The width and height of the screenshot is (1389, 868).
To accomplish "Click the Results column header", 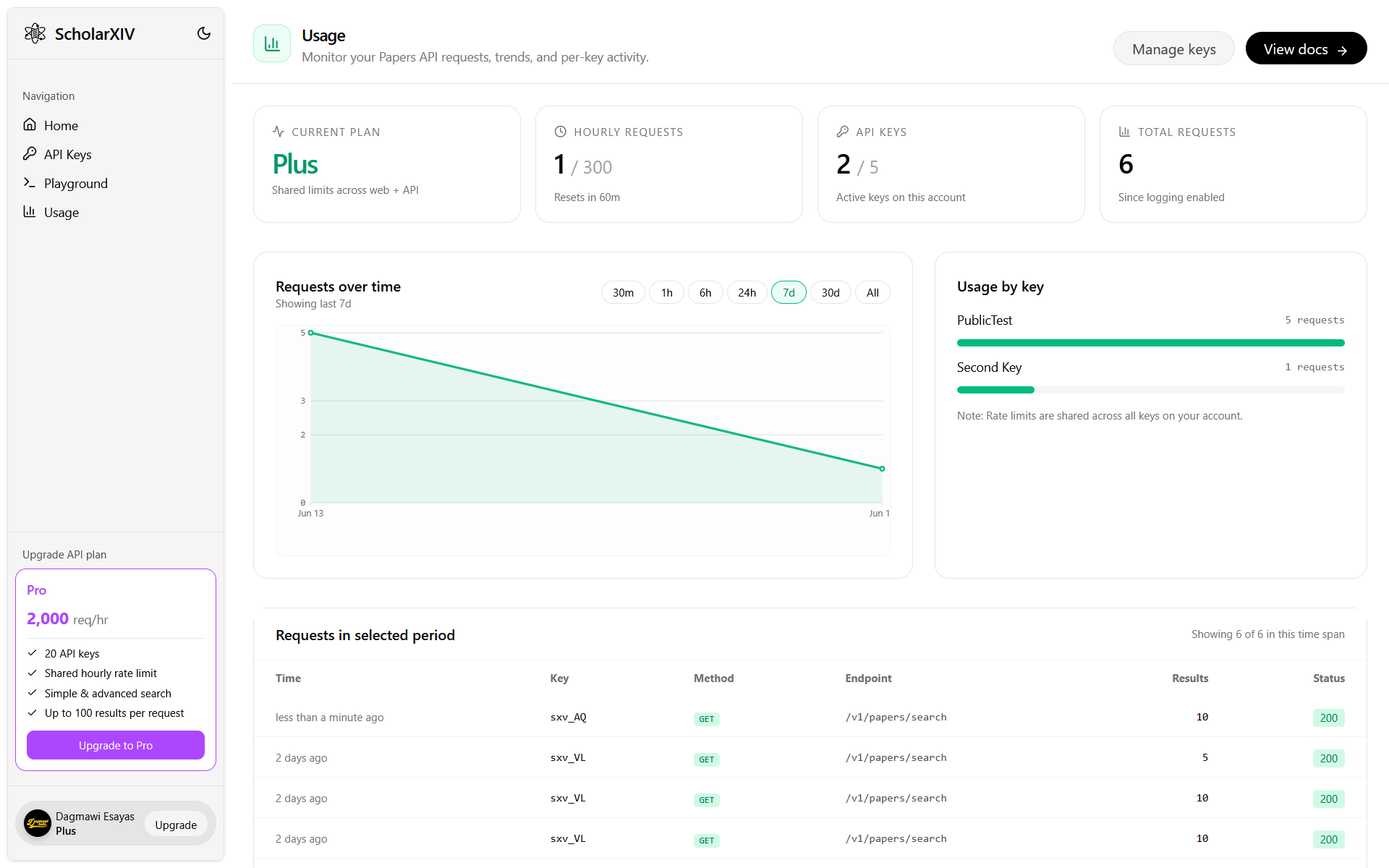I will [1190, 678].
